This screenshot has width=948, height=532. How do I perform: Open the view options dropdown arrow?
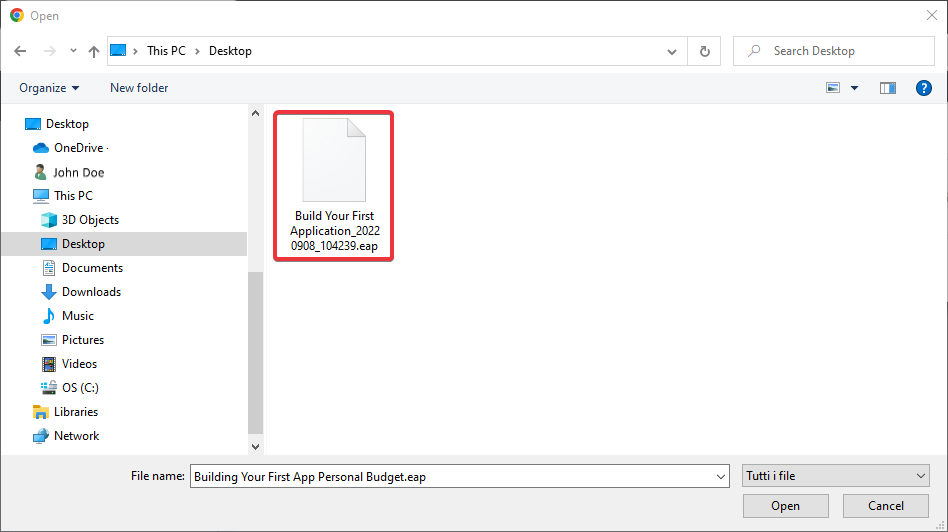(854, 88)
